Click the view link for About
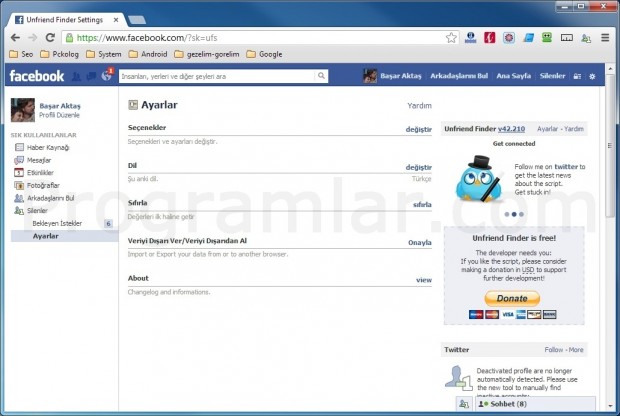Screen dimensions: 620x416 coord(424,280)
